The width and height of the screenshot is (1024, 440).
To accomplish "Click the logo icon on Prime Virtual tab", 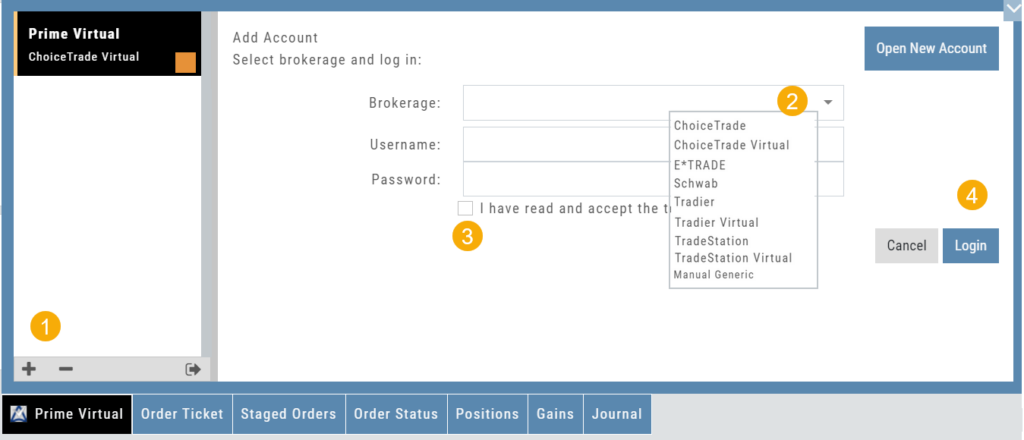I will pyautogui.click(x=19, y=414).
